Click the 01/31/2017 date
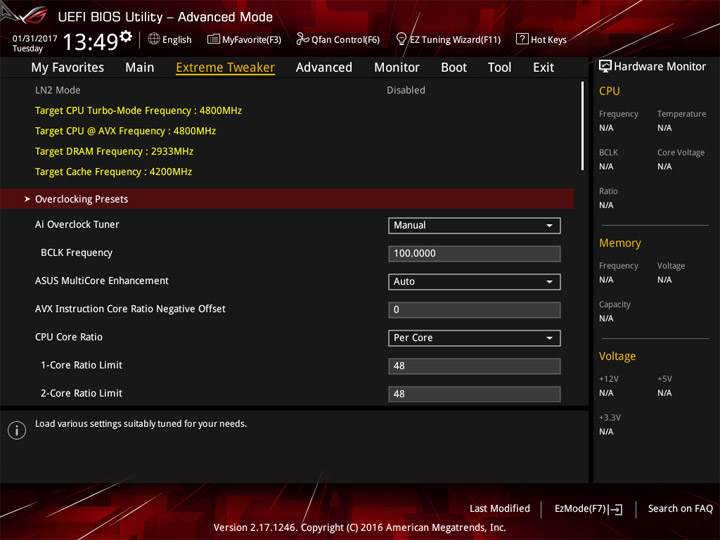 (x=35, y=39)
